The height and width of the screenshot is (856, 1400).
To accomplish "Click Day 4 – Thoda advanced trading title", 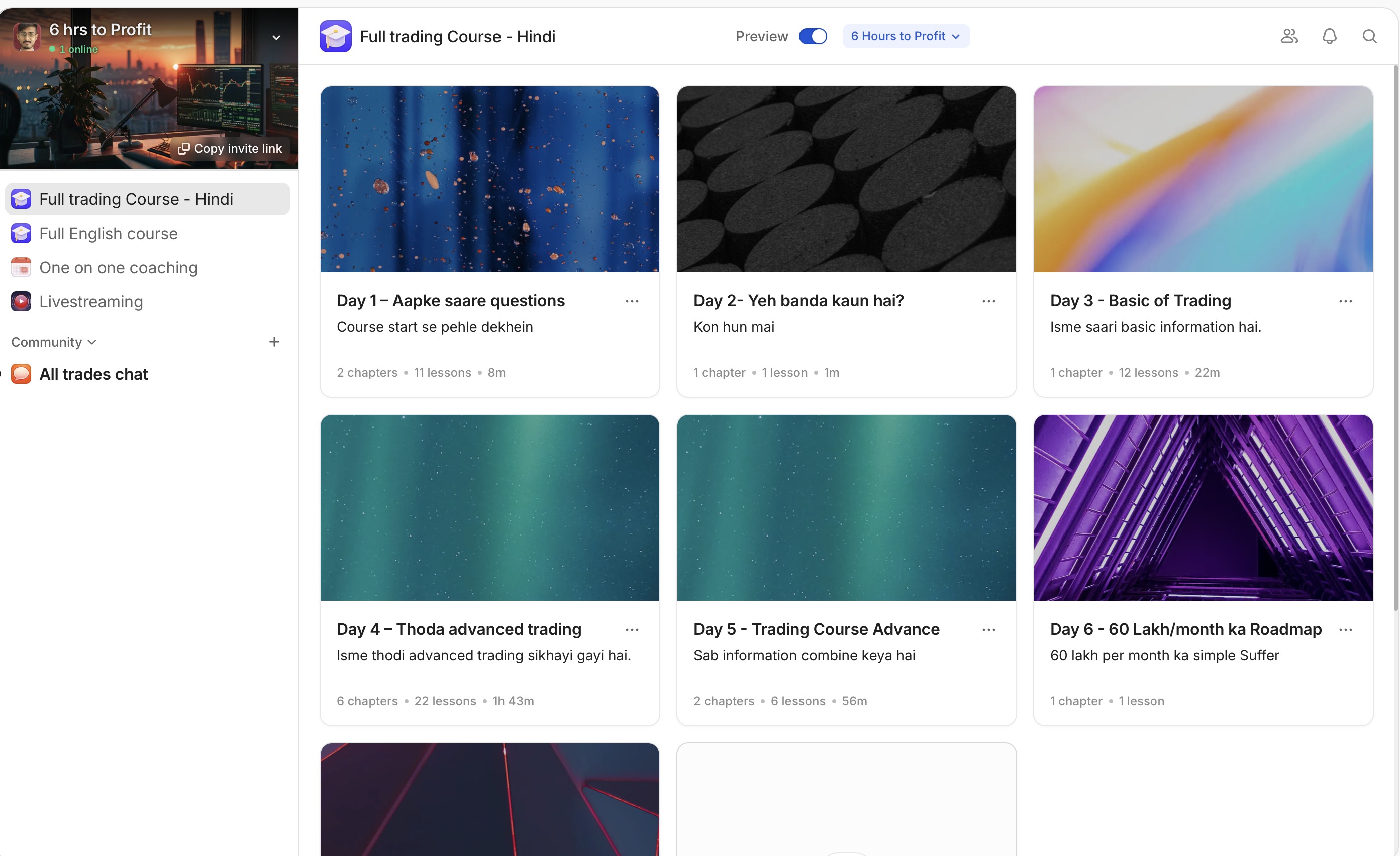I will point(459,629).
